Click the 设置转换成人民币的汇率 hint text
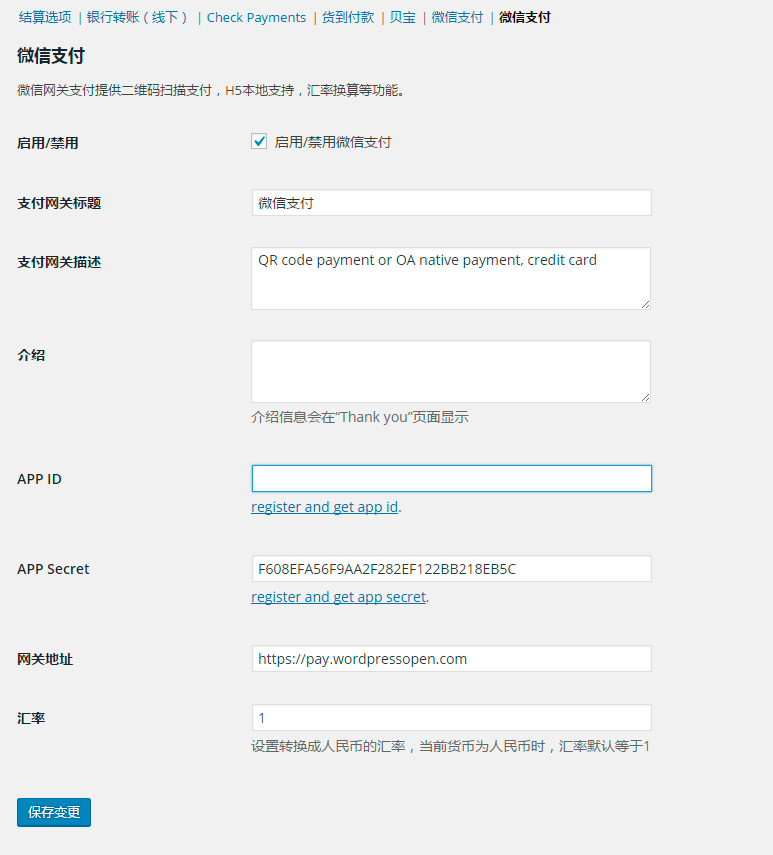 tap(450, 746)
